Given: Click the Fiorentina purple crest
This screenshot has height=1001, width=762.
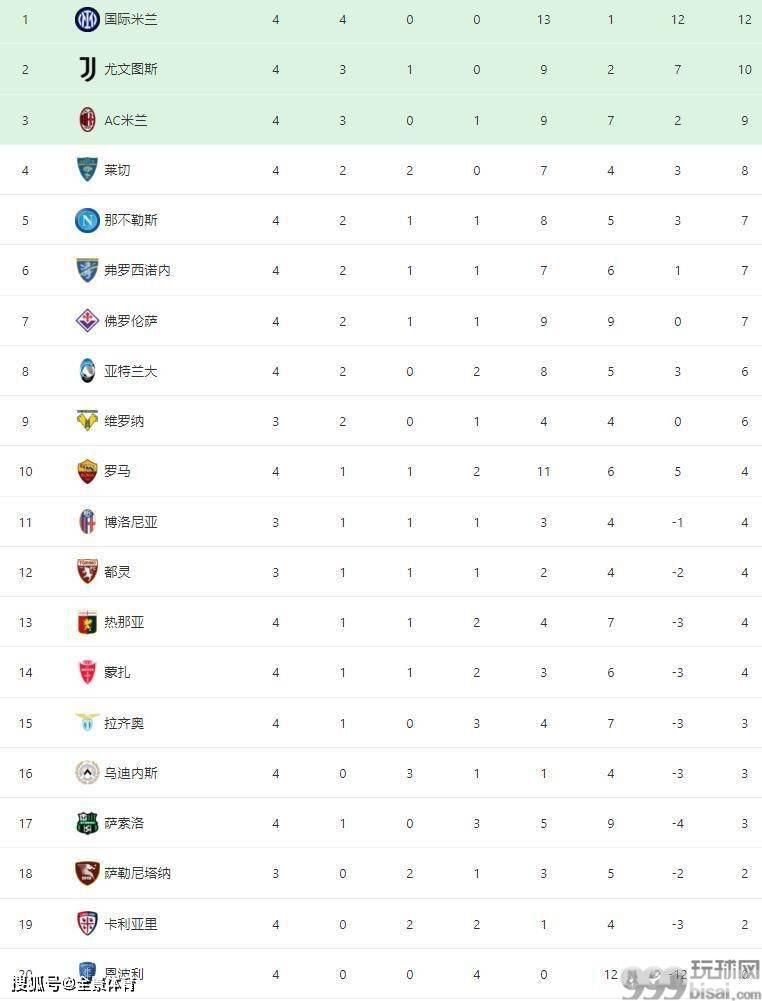Looking at the screenshot, I should coord(87,320).
